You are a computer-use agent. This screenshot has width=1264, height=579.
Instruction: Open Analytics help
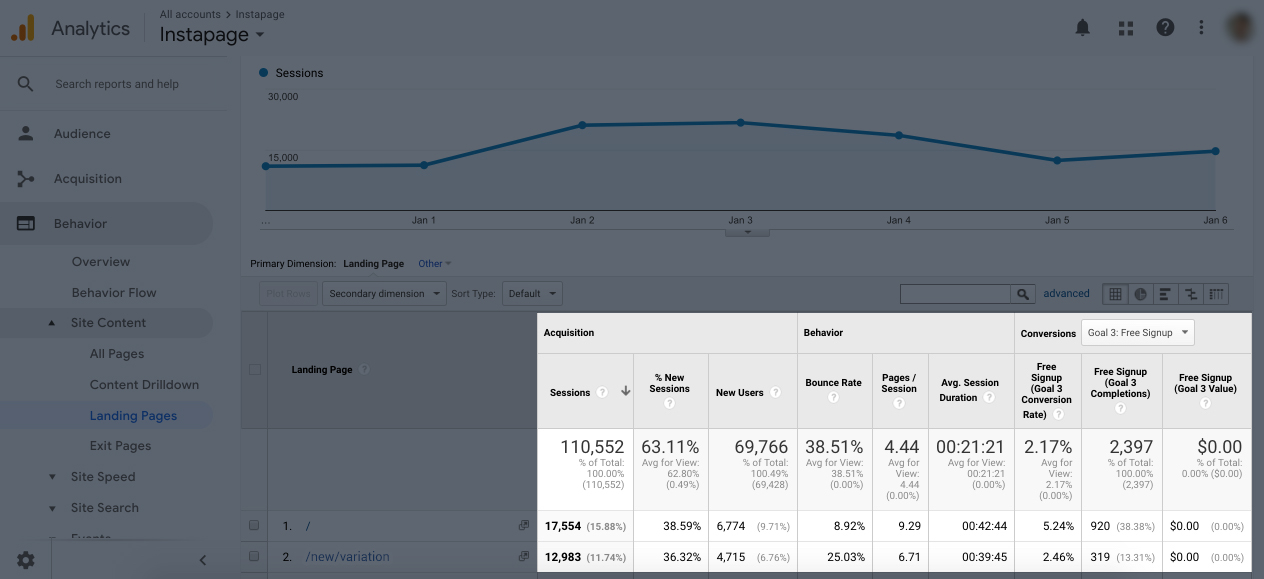click(1165, 27)
